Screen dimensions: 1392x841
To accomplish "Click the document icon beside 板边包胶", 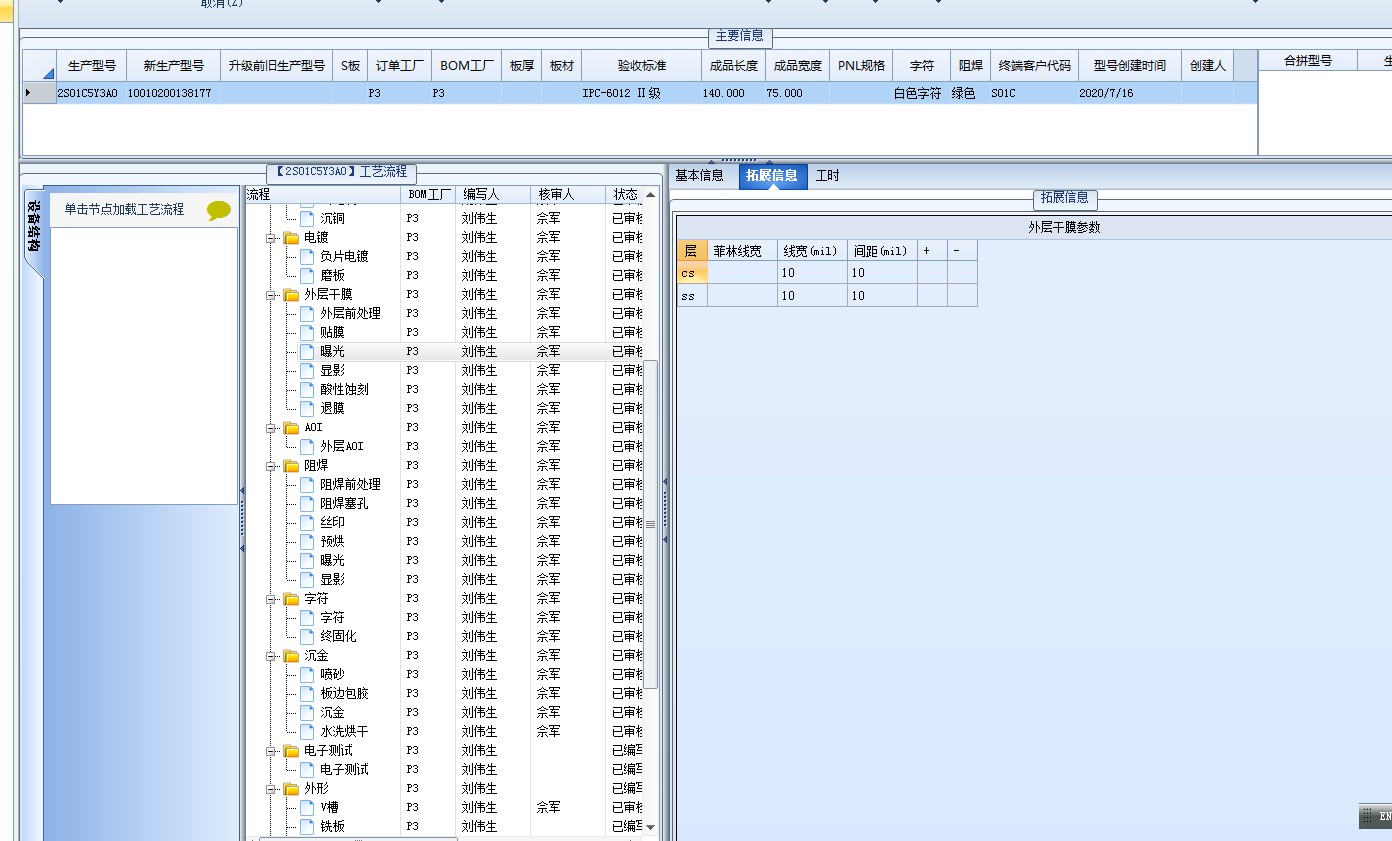I will pyautogui.click(x=307, y=694).
